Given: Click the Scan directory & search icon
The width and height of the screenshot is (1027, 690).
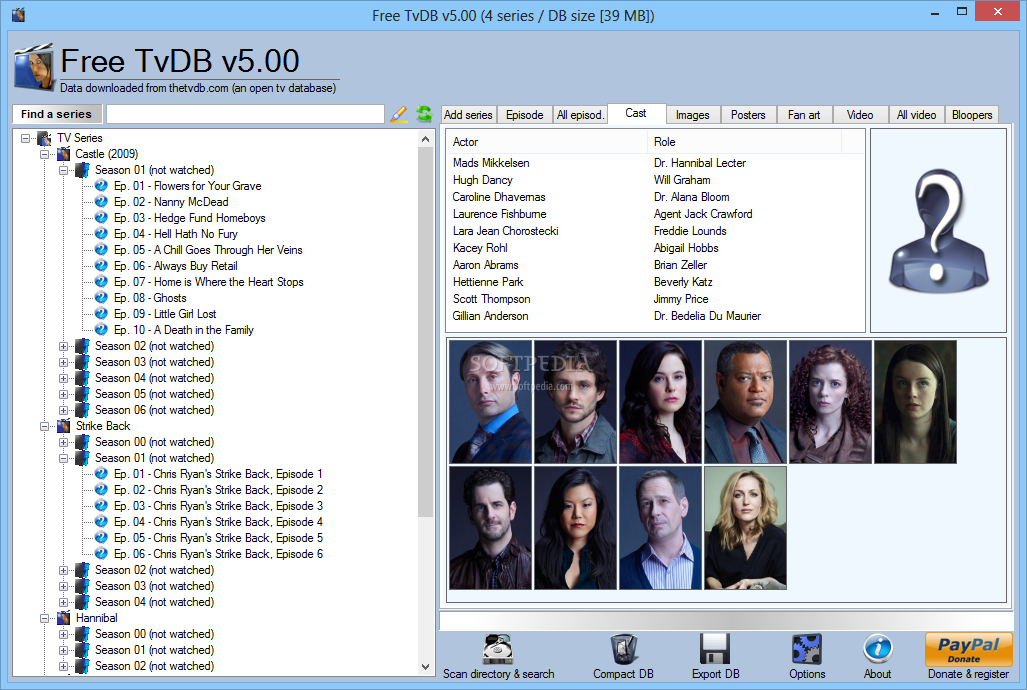Looking at the screenshot, I should click(x=498, y=649).
